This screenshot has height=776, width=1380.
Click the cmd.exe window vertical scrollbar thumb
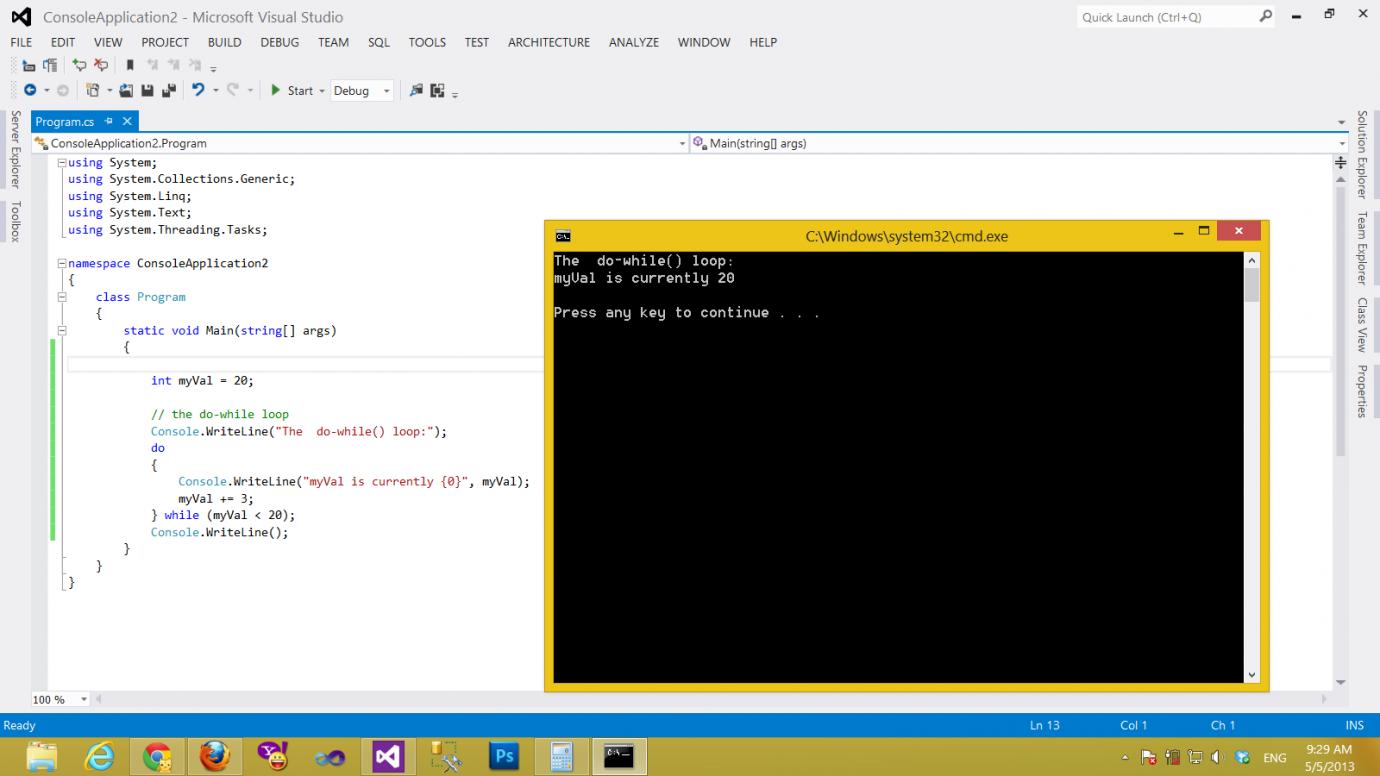1252,283
